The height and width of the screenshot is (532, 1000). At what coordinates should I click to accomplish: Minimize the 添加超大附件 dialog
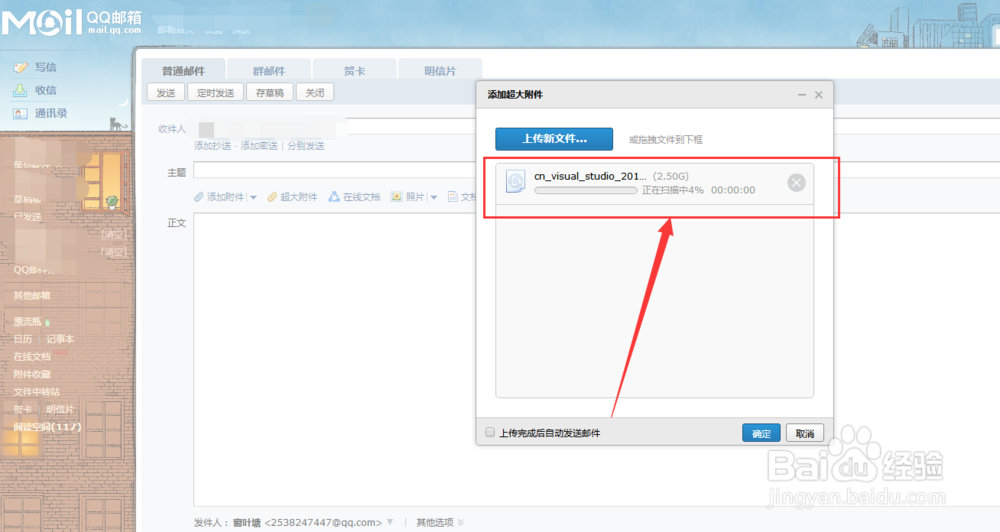point(802,95)
